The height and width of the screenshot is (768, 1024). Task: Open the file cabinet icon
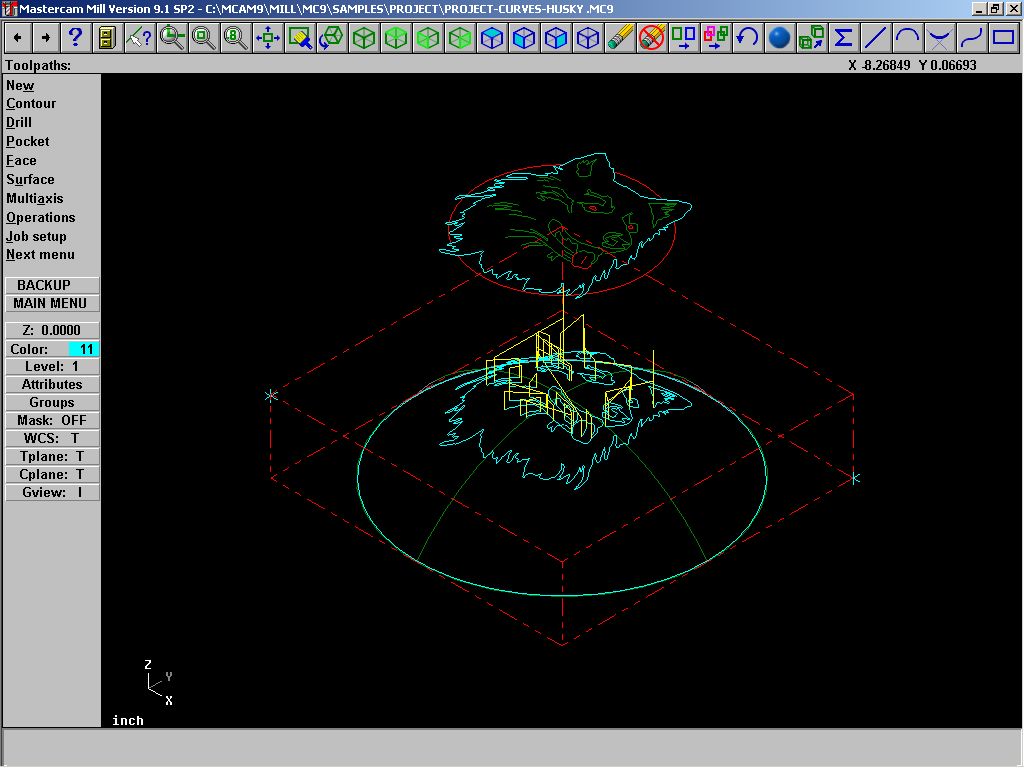[x=106, y=38]
